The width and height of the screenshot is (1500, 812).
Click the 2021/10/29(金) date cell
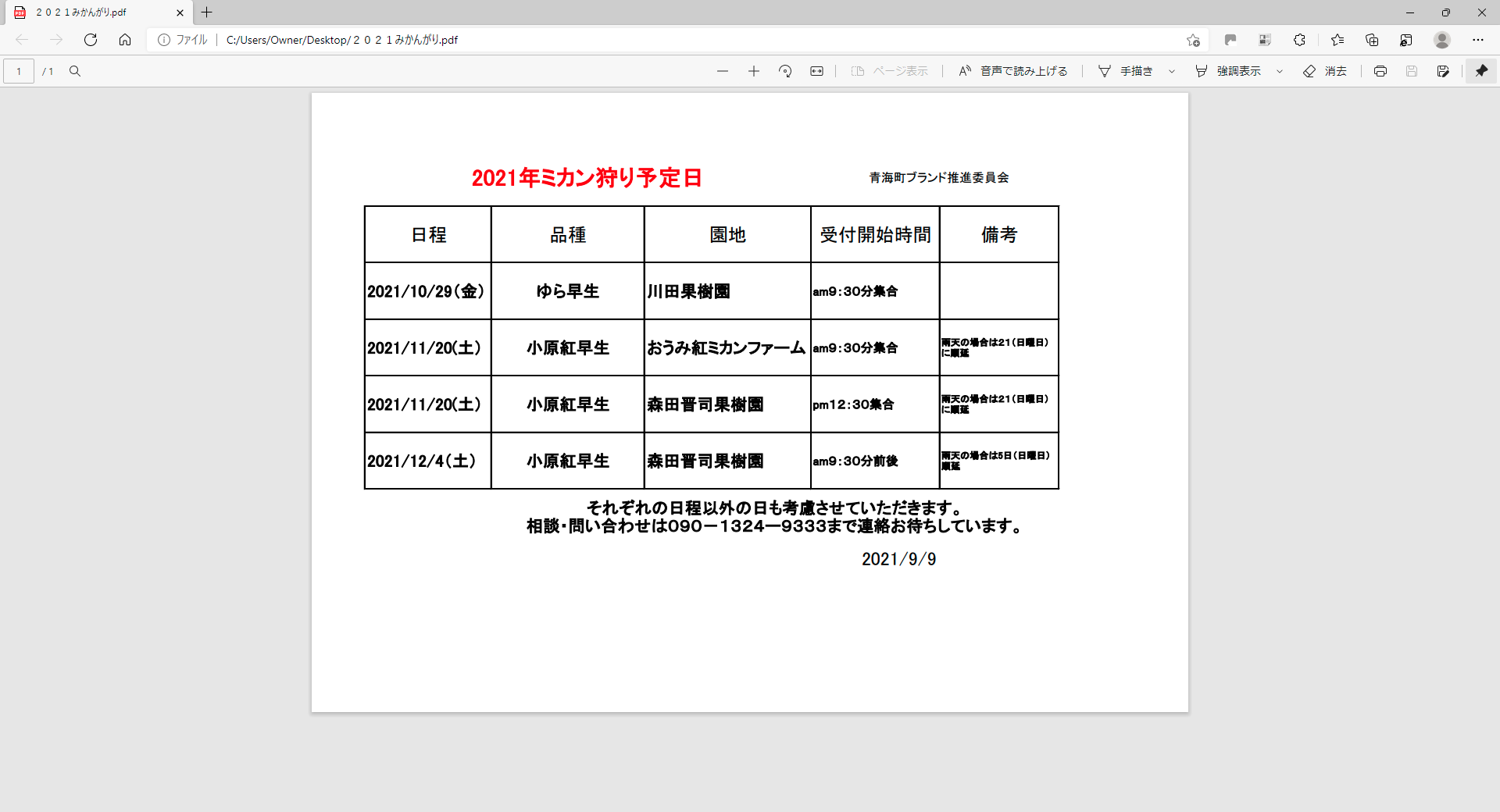pyautogui.click(x=427, y=291)
